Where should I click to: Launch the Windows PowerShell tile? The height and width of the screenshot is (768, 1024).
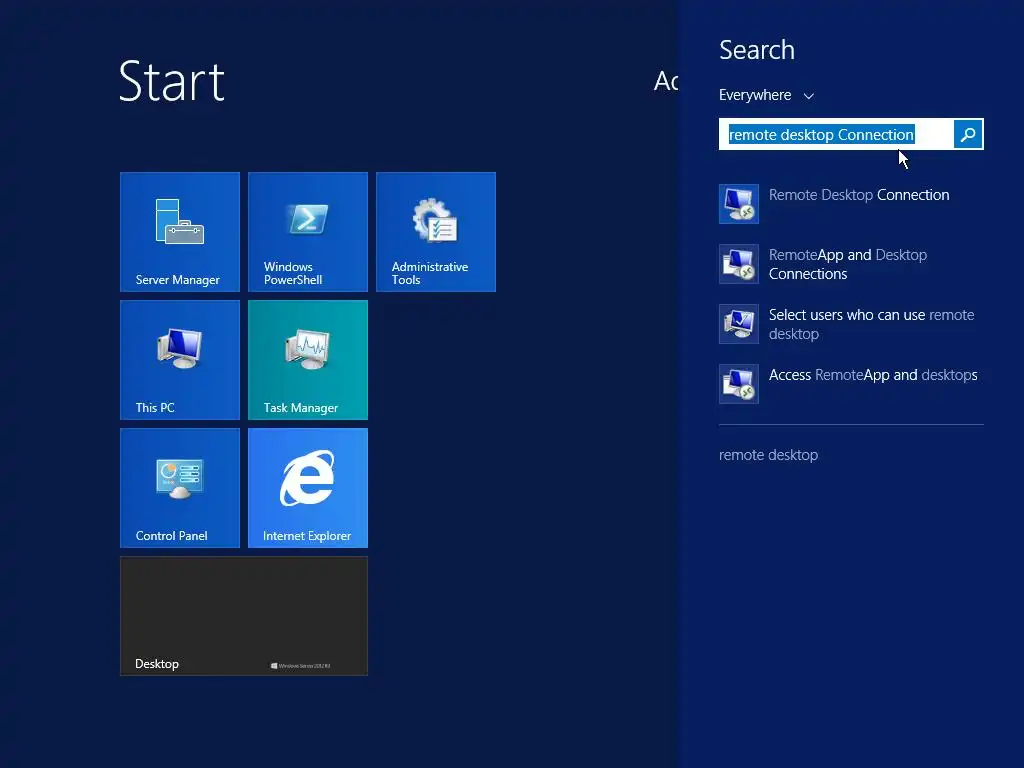click(308, 232)
